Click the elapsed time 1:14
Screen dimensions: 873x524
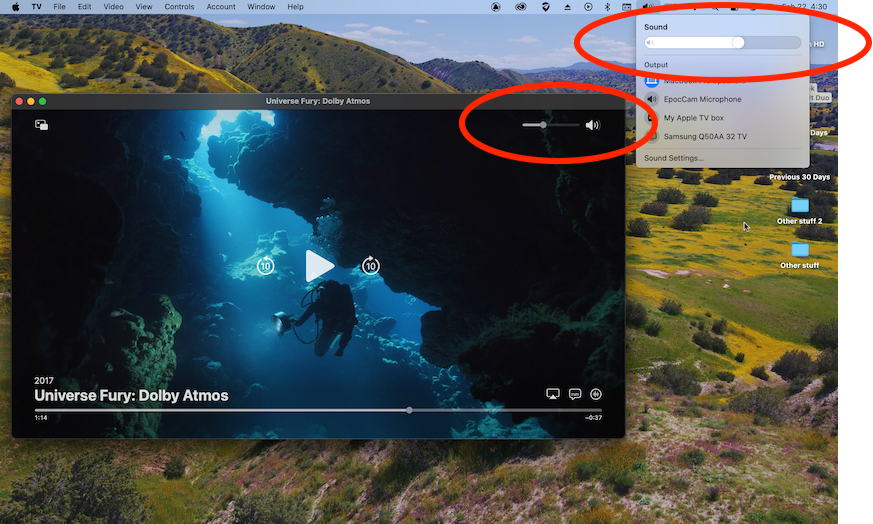(x=41, y=418)
